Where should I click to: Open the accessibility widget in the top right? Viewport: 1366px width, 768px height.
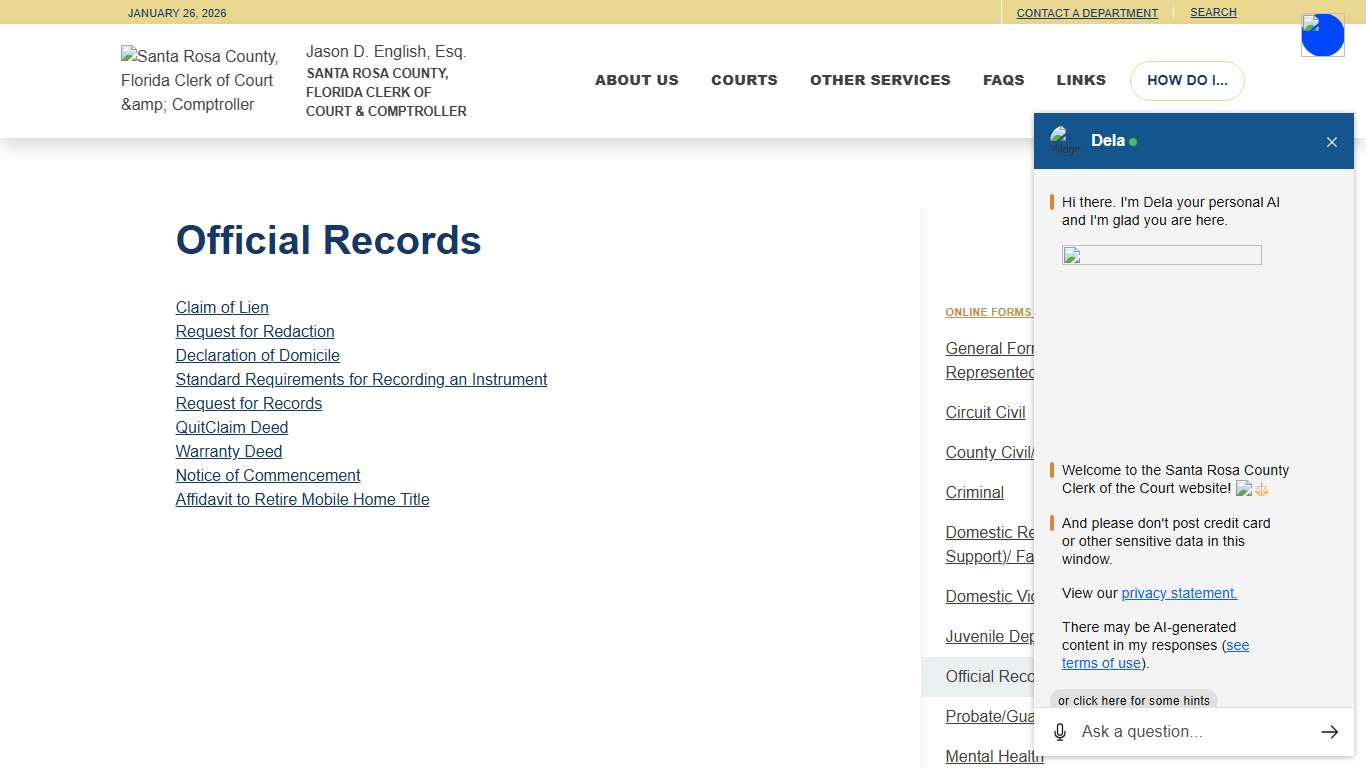[1322, 34]
